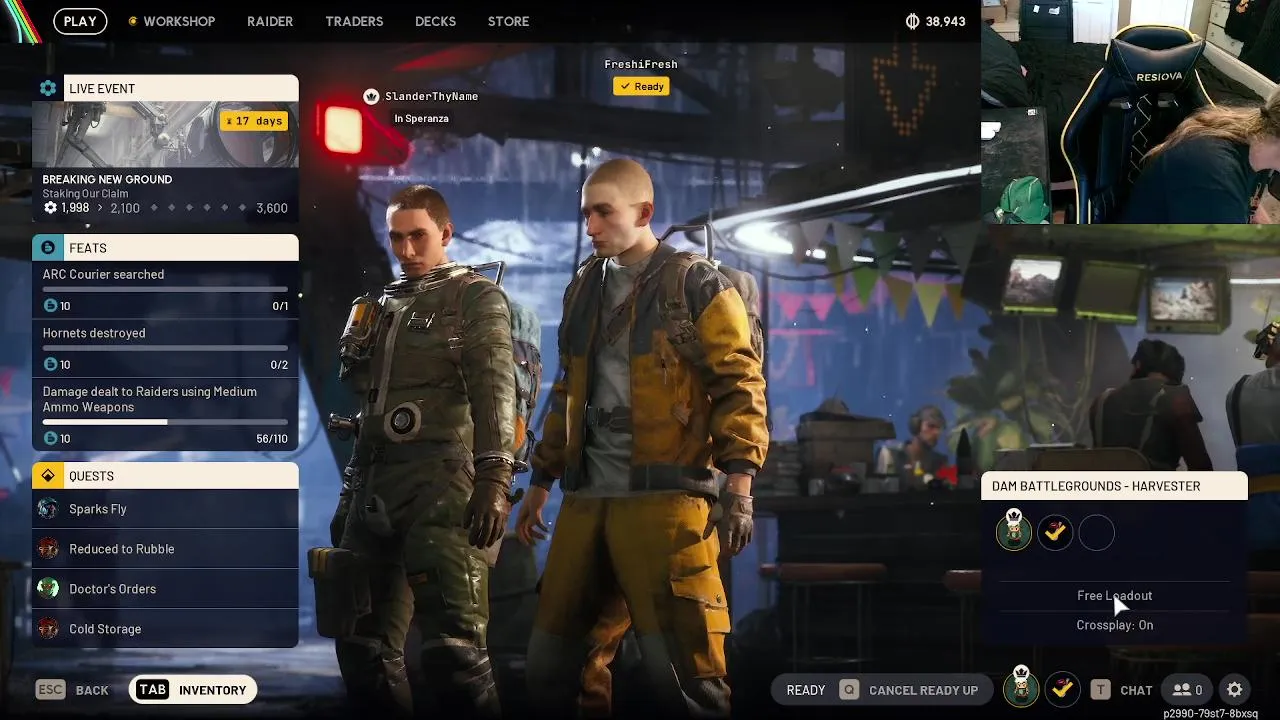Open the RAIDER tab

click(x=270, y=21)
